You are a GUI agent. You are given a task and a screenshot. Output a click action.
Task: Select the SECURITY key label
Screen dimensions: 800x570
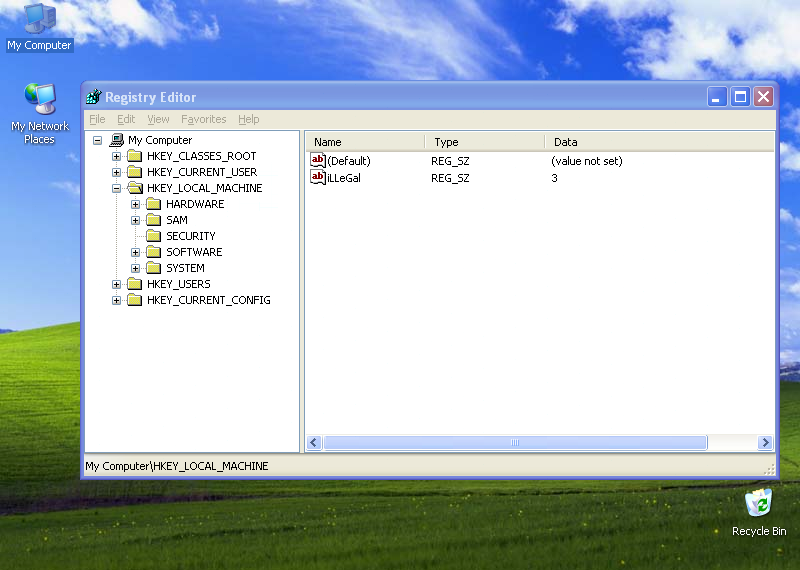tap(191, 236)
